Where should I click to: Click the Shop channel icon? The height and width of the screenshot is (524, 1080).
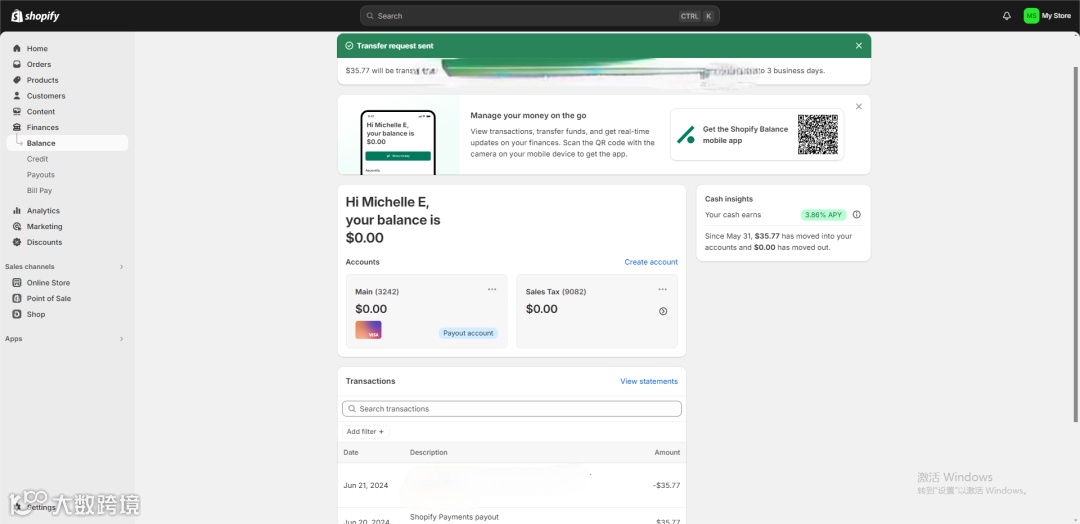(x=17, y=315)
